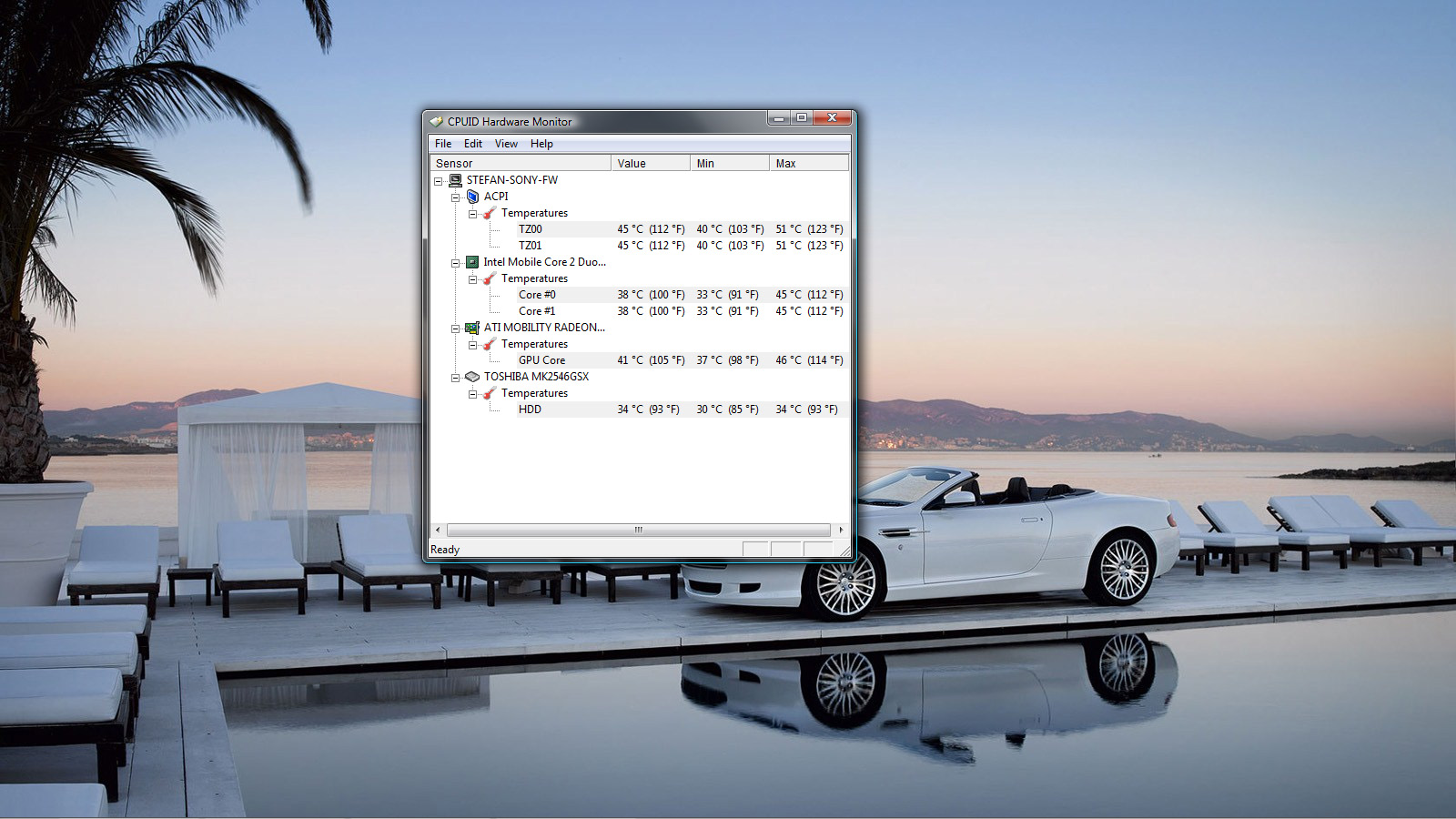Collapse the ATI MOBILITY RADEON node

pos(456,329)
